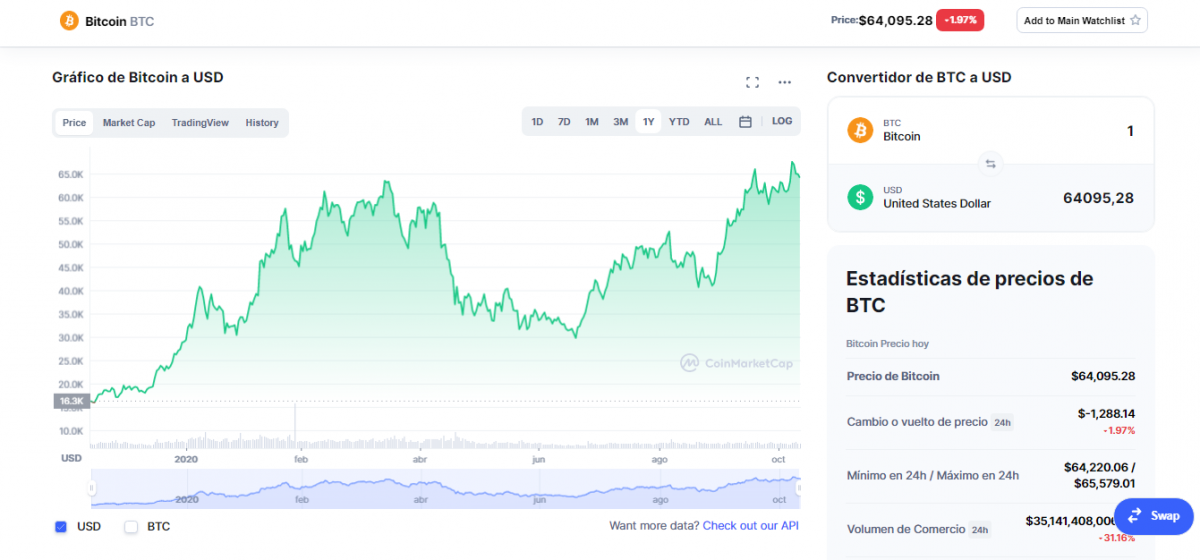The width and height of the screenshot is (1200, 560).
Task: Open the calendar date range picker
Action: [x=745, y=122]
